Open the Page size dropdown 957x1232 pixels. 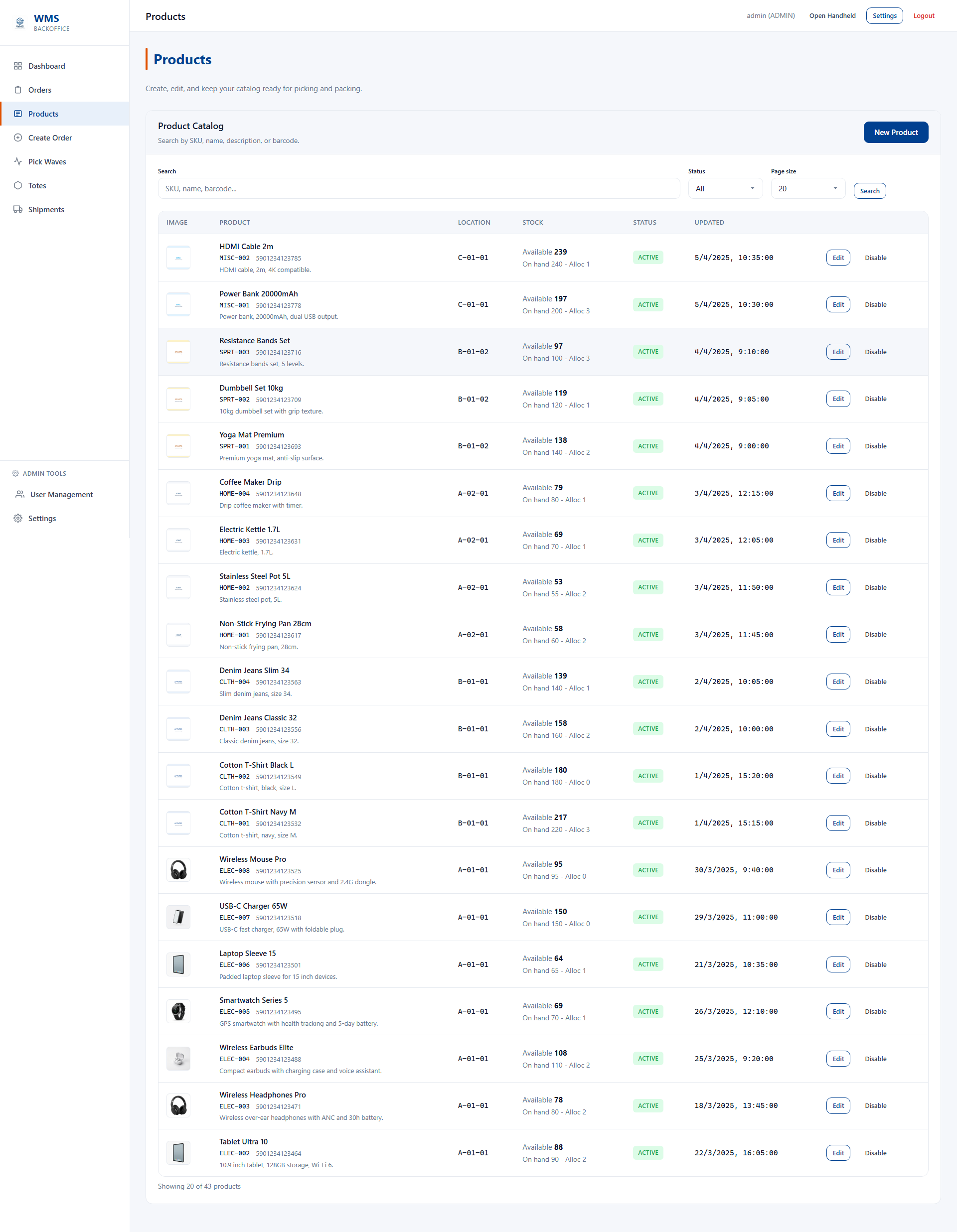tap(807, 188)
